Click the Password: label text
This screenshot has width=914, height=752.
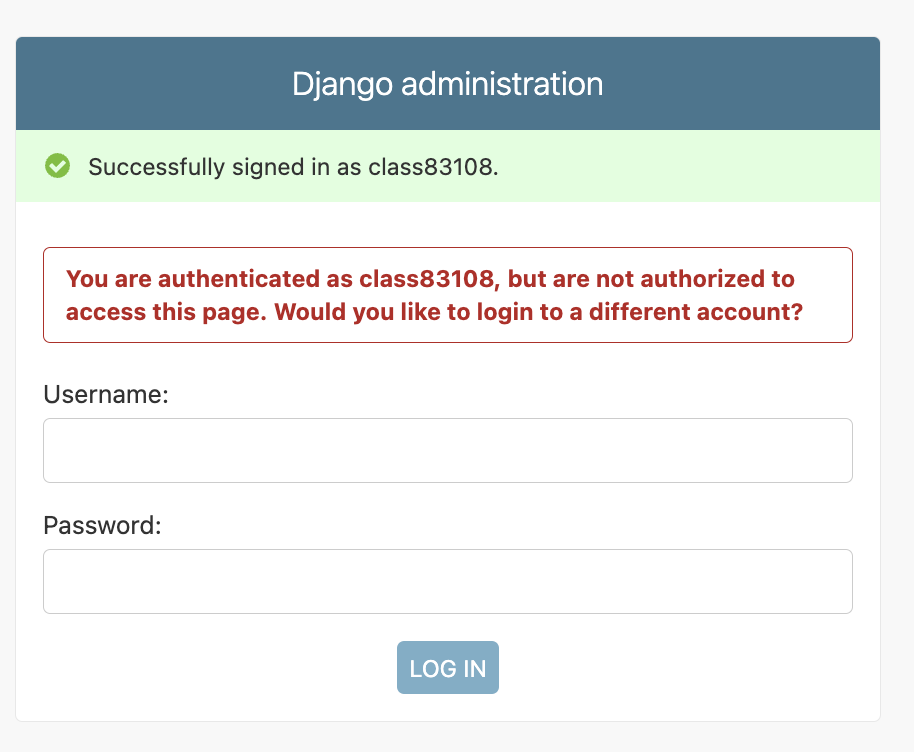pos(102,525)
